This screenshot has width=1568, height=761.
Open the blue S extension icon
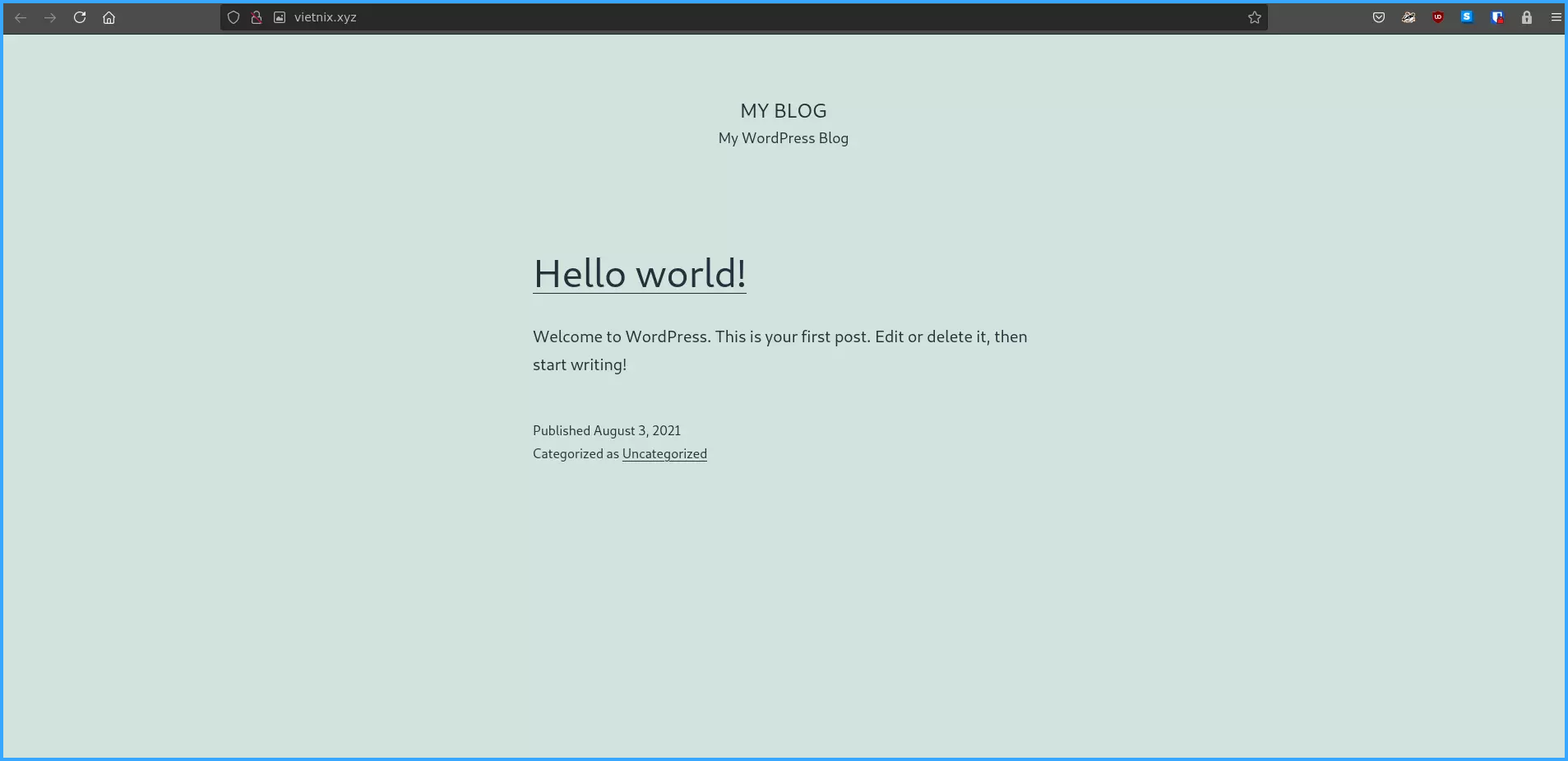pyautogui.click(x=1467, y=16)
